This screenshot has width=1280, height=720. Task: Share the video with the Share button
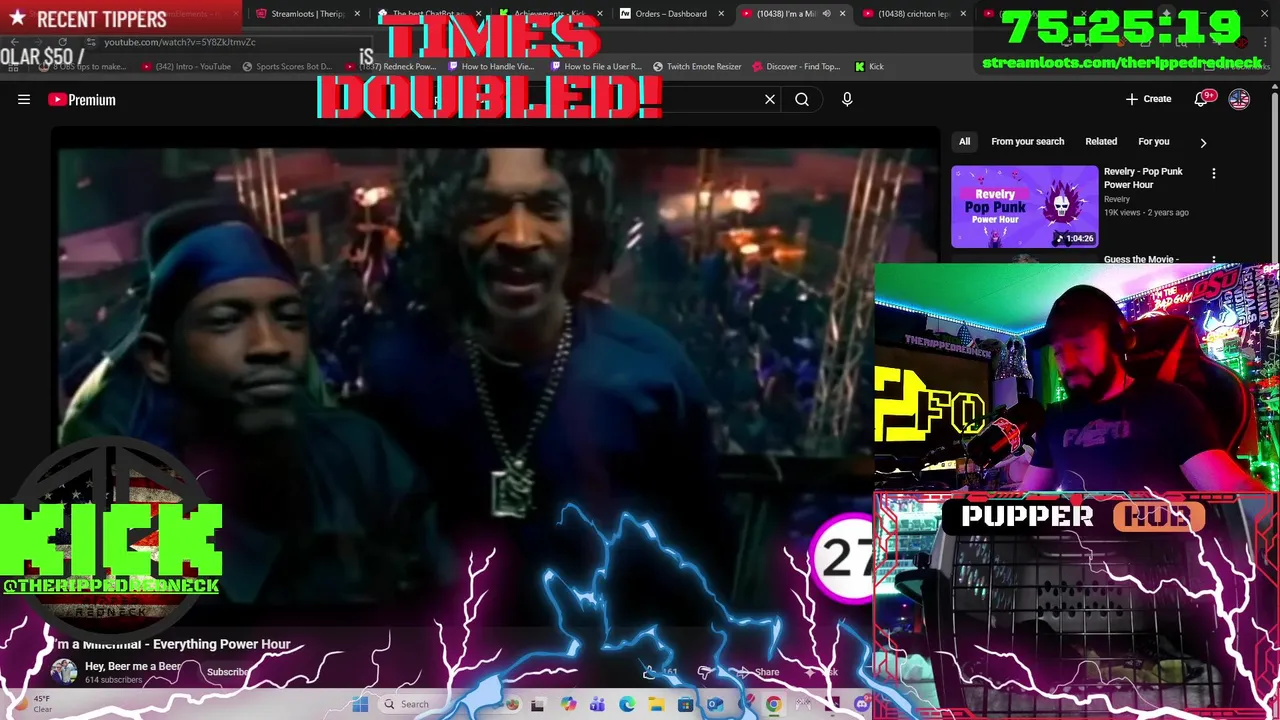click(x=758, y=672)
